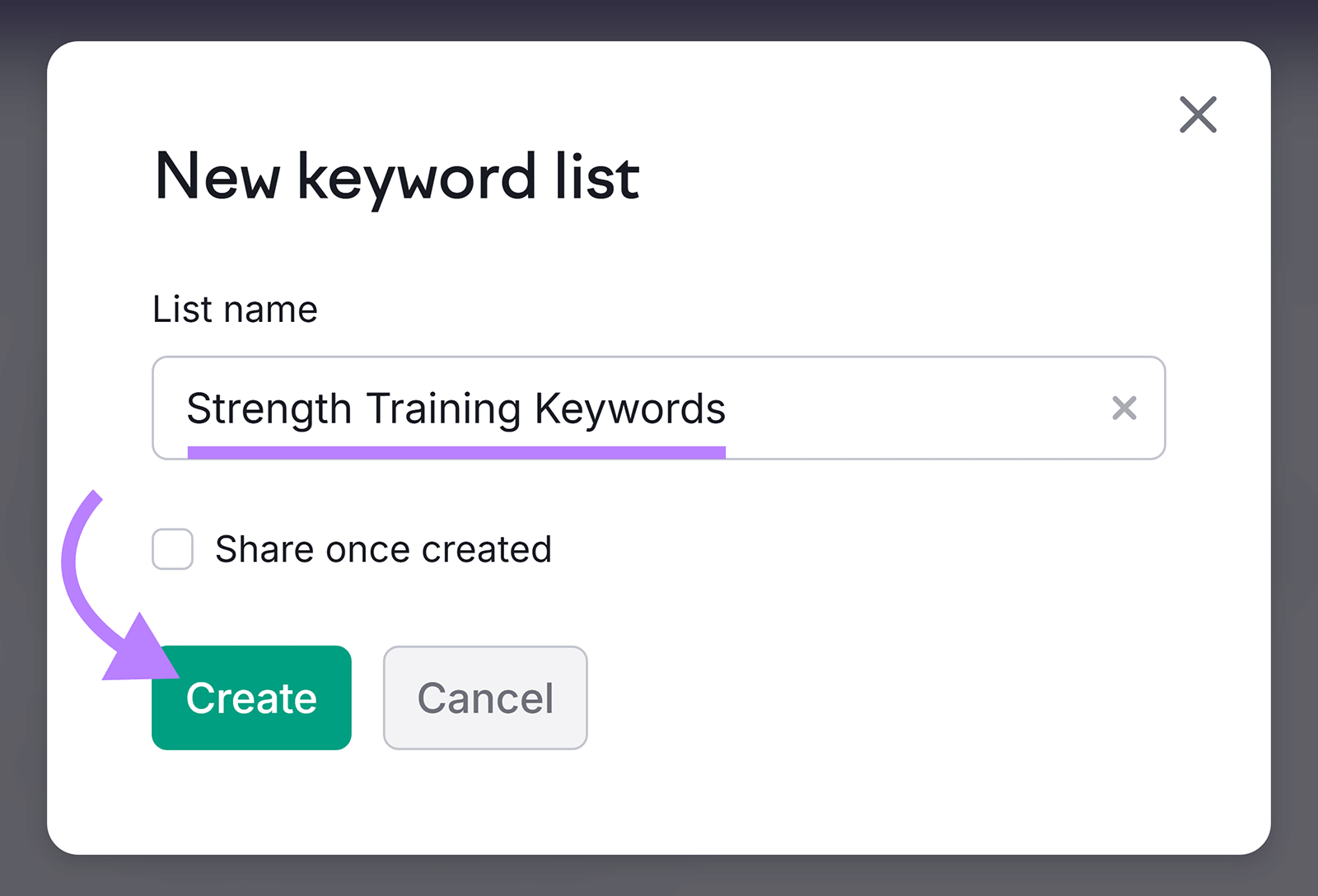Confirm with the green Create button
Image resolution: width=1318 pixels, height=896 pixels.
tap(251, 697)
